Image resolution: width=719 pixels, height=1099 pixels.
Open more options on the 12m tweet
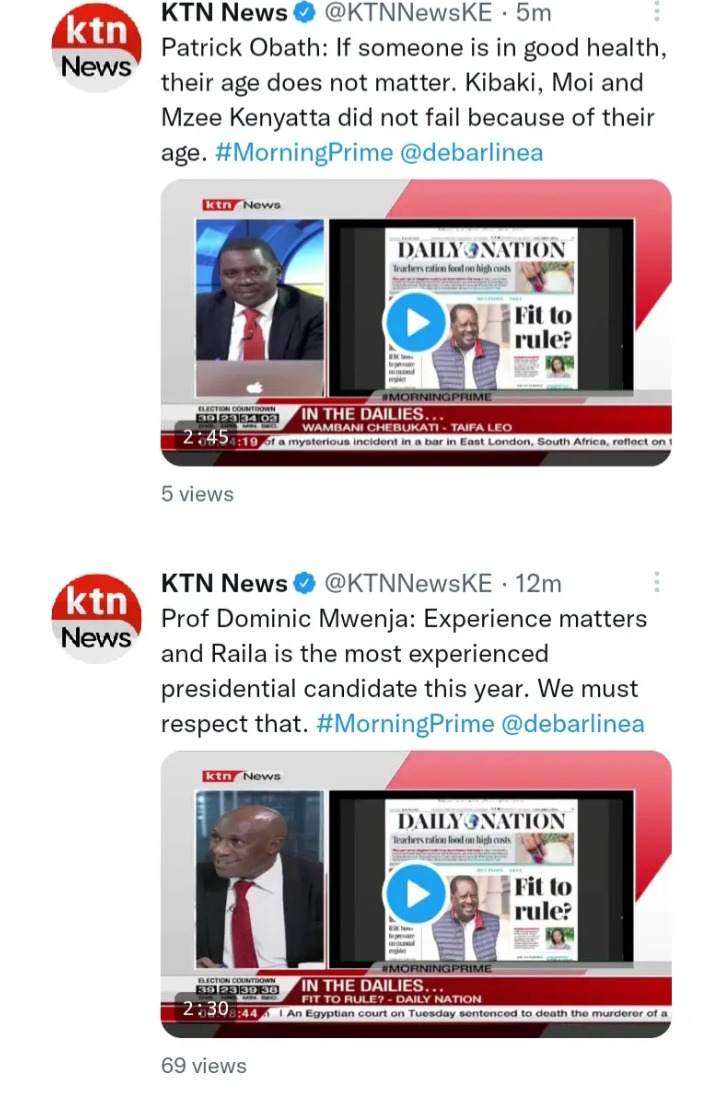coord(657,581)
